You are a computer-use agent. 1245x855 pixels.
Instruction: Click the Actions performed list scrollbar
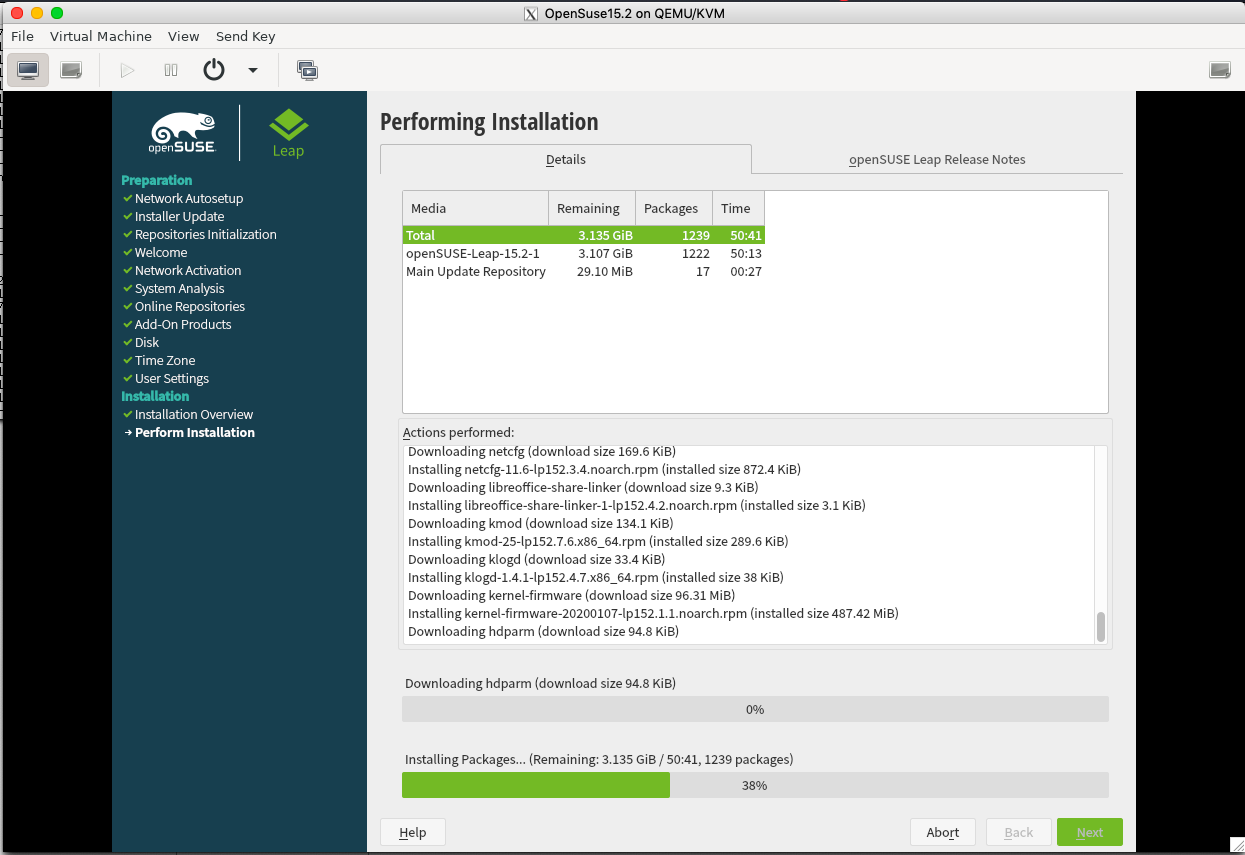[1101, 628]
